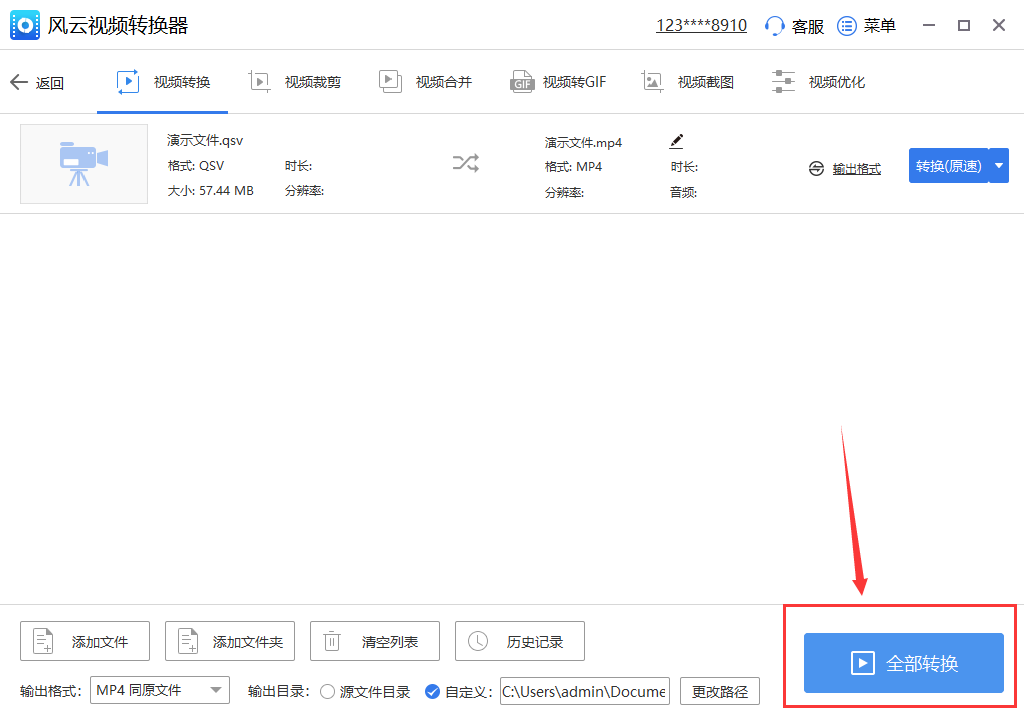Select the 源文件目录 radio button

pyautogui.click(x=327, y=692)
